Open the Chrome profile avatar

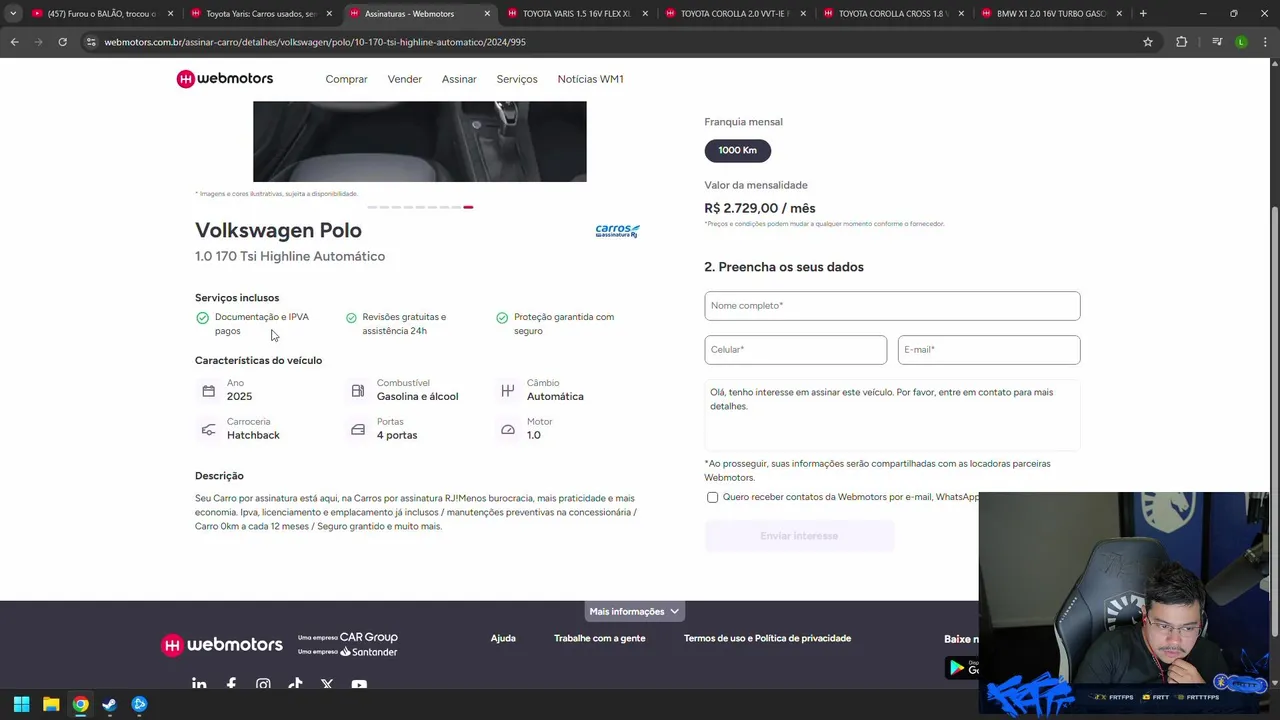[1241, 42]
